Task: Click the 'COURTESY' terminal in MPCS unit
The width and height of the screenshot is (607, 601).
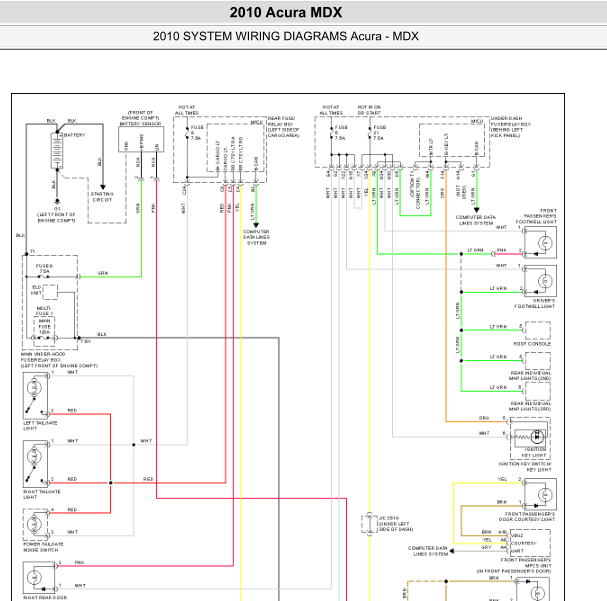Action: click(524, 543)
